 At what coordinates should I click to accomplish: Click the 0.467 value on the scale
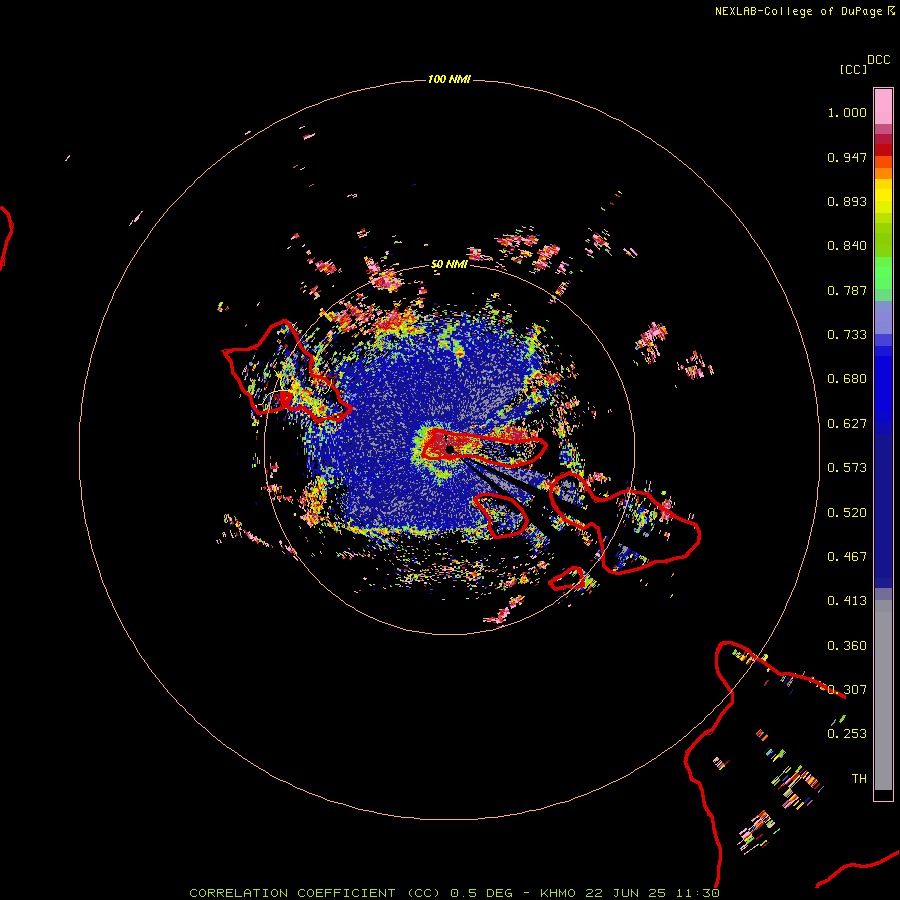pyautogui.click(x=847, y=557)
